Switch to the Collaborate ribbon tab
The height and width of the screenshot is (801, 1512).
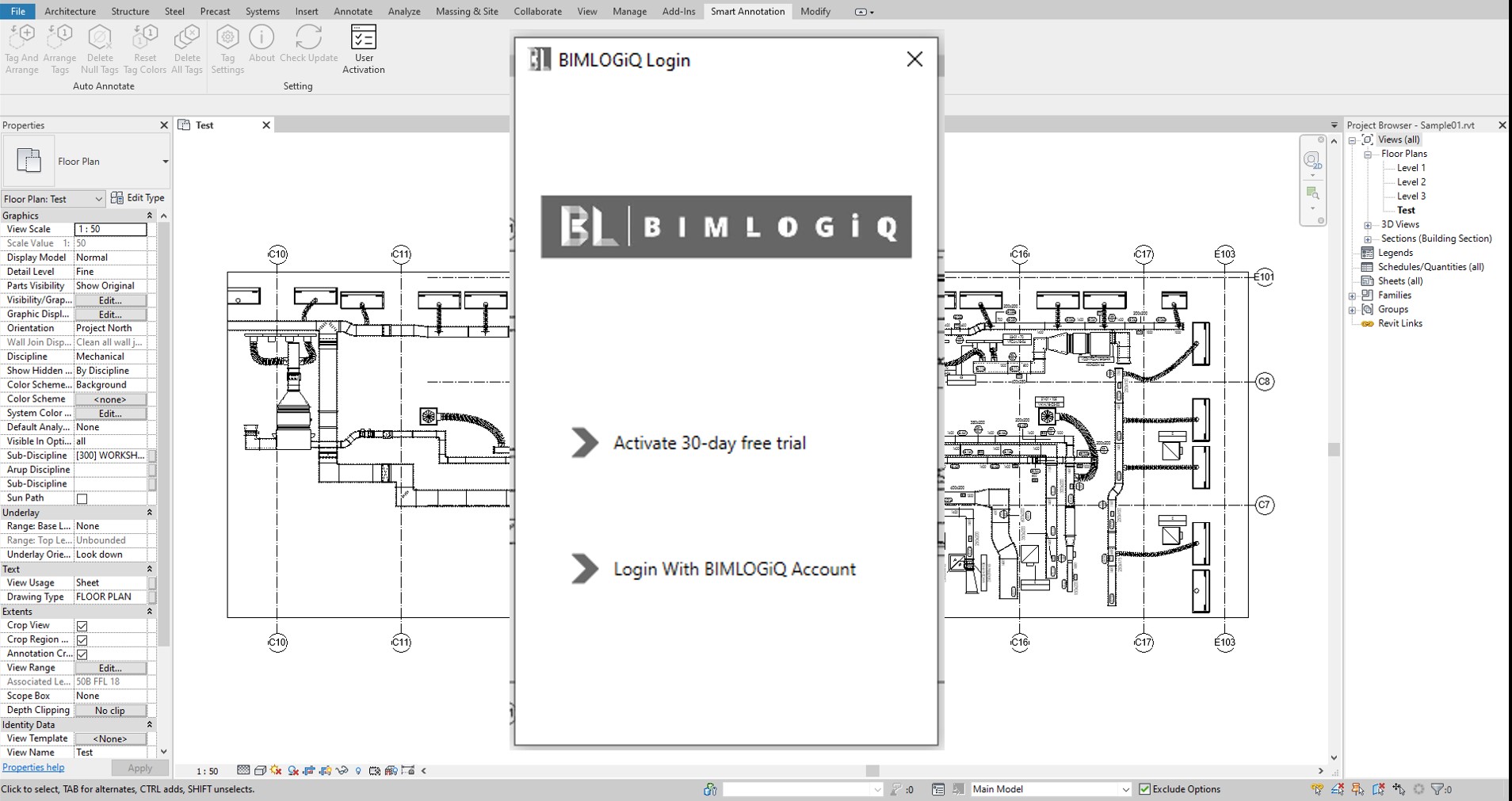pos(537,11)
